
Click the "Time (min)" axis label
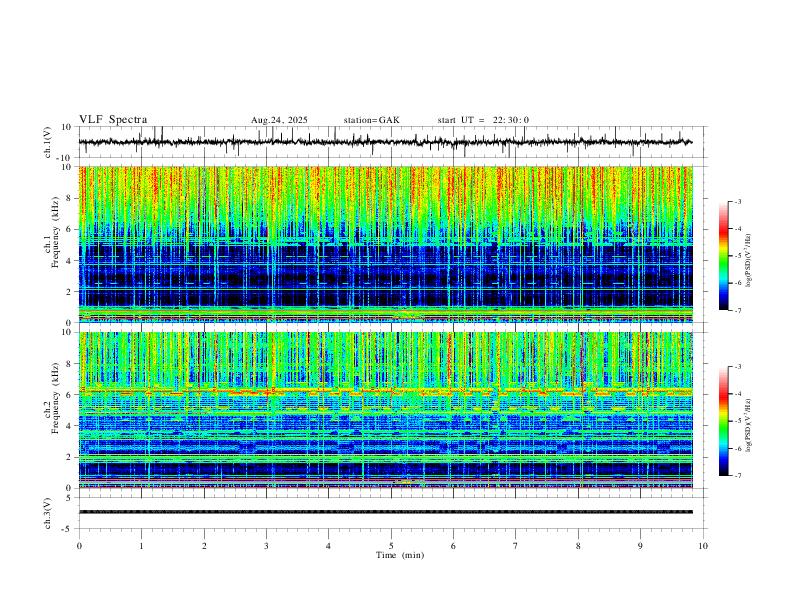pyautogui.click(x=400, y=555)
